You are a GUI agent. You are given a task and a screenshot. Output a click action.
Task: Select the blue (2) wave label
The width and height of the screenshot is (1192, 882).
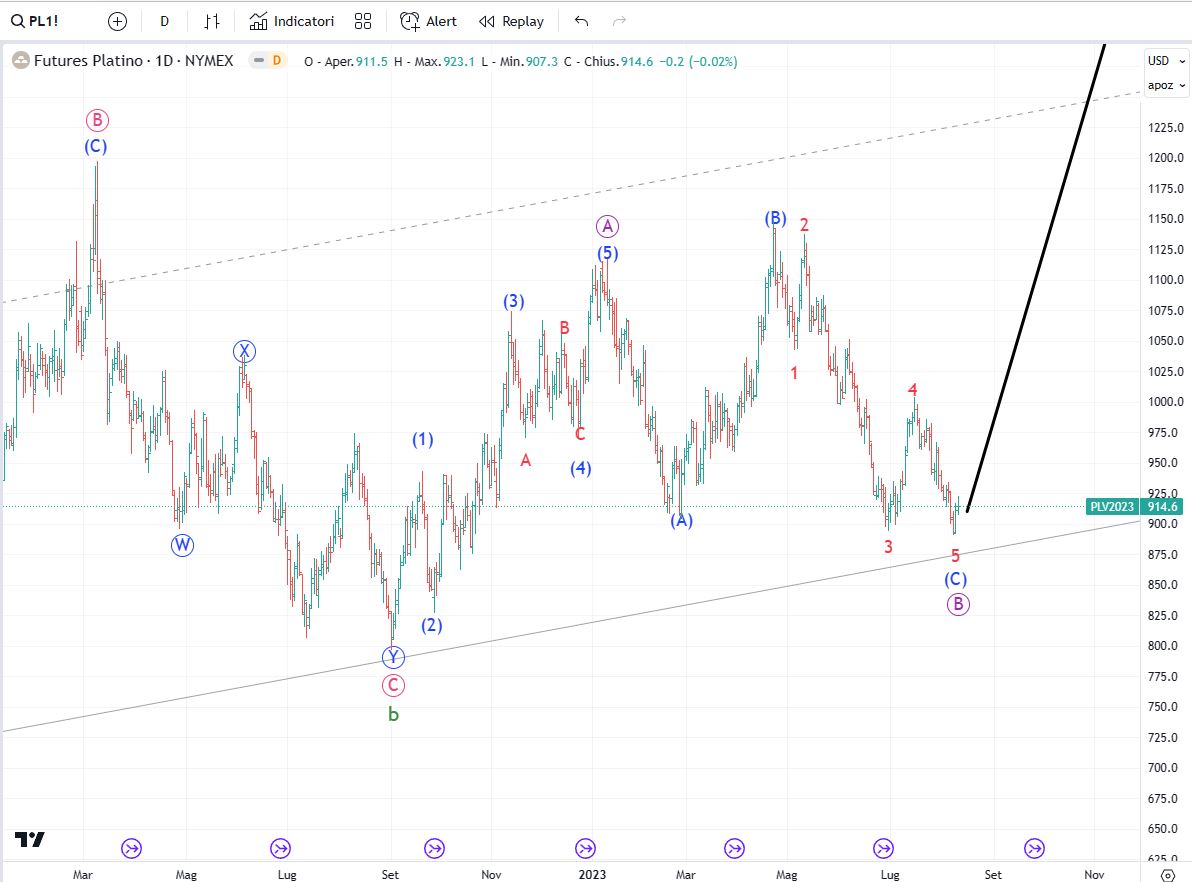(432, 625)
